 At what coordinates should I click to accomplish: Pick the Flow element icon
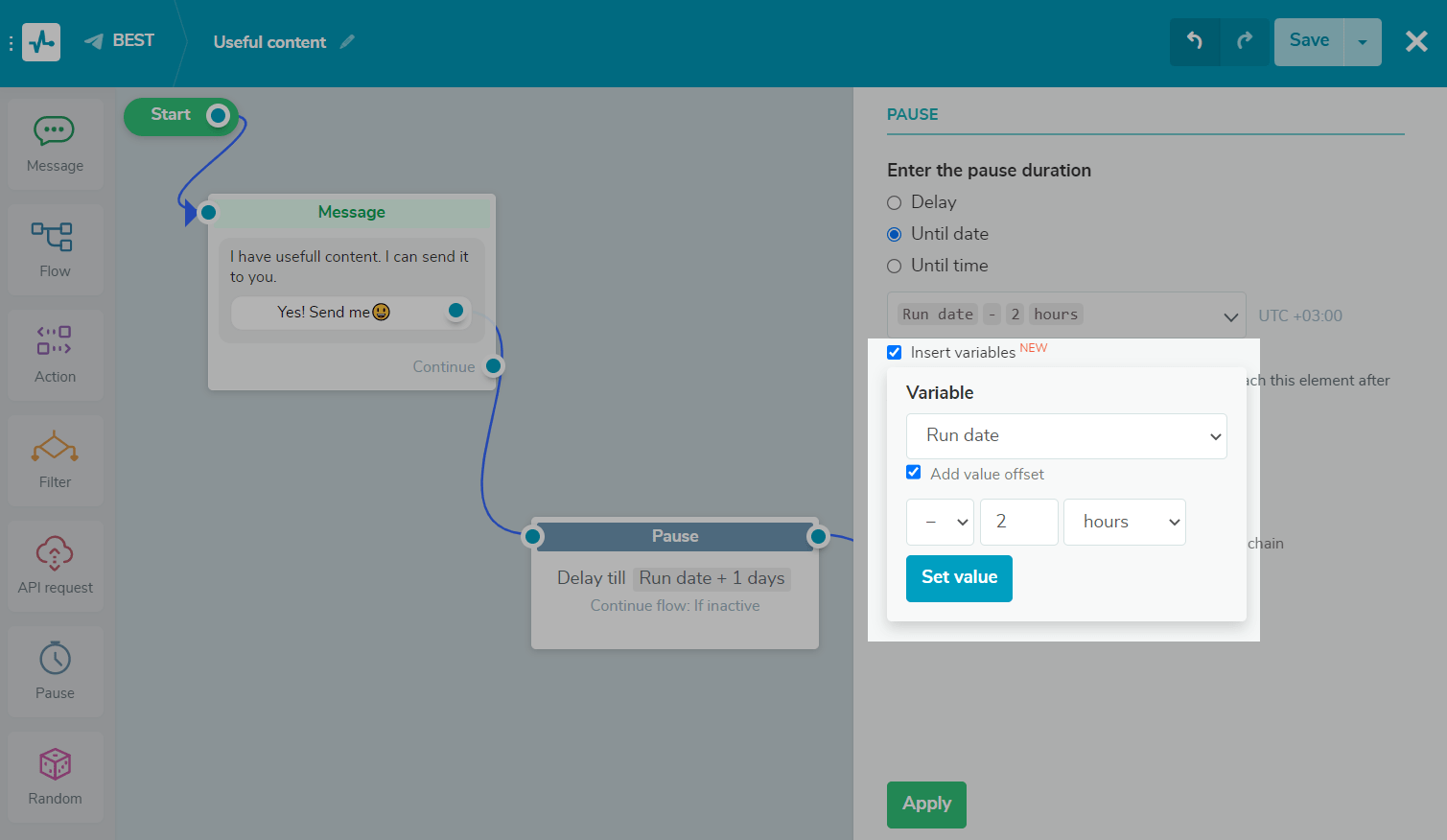[55, 237]
